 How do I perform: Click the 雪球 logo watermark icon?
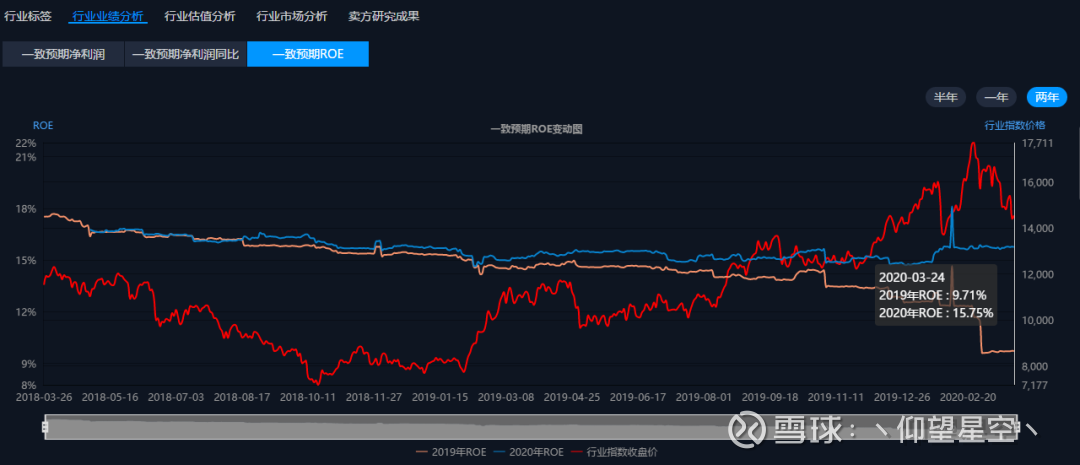[747, 430]
